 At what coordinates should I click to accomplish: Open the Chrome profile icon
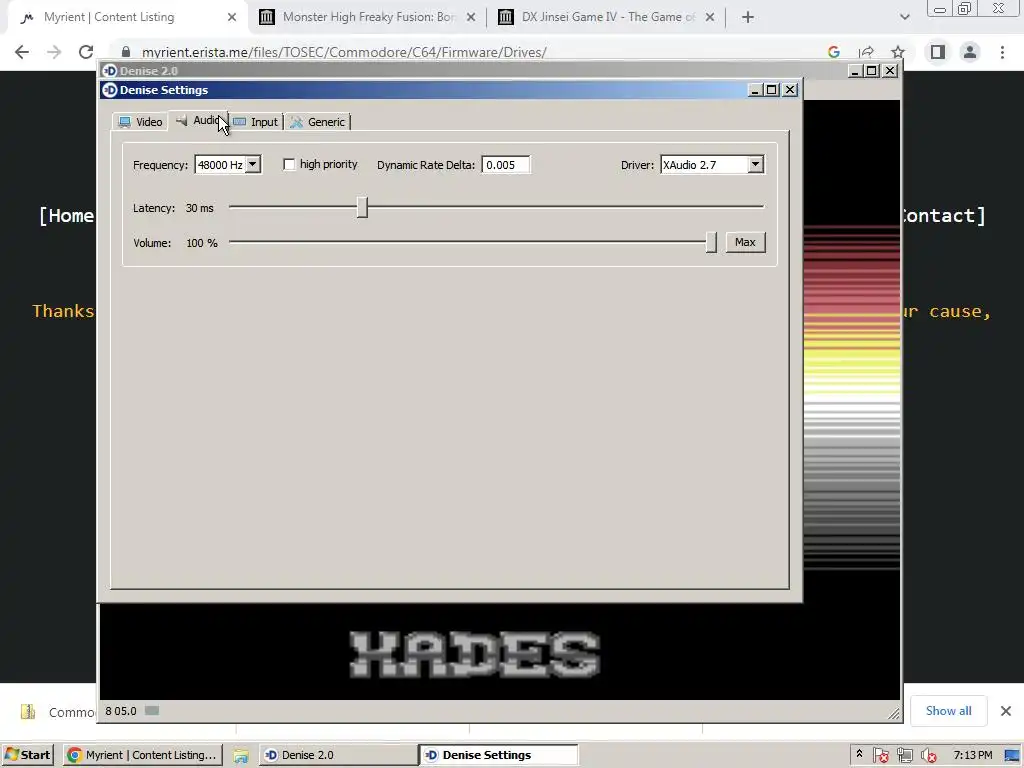pyautogui.click(x=970, y=52)
